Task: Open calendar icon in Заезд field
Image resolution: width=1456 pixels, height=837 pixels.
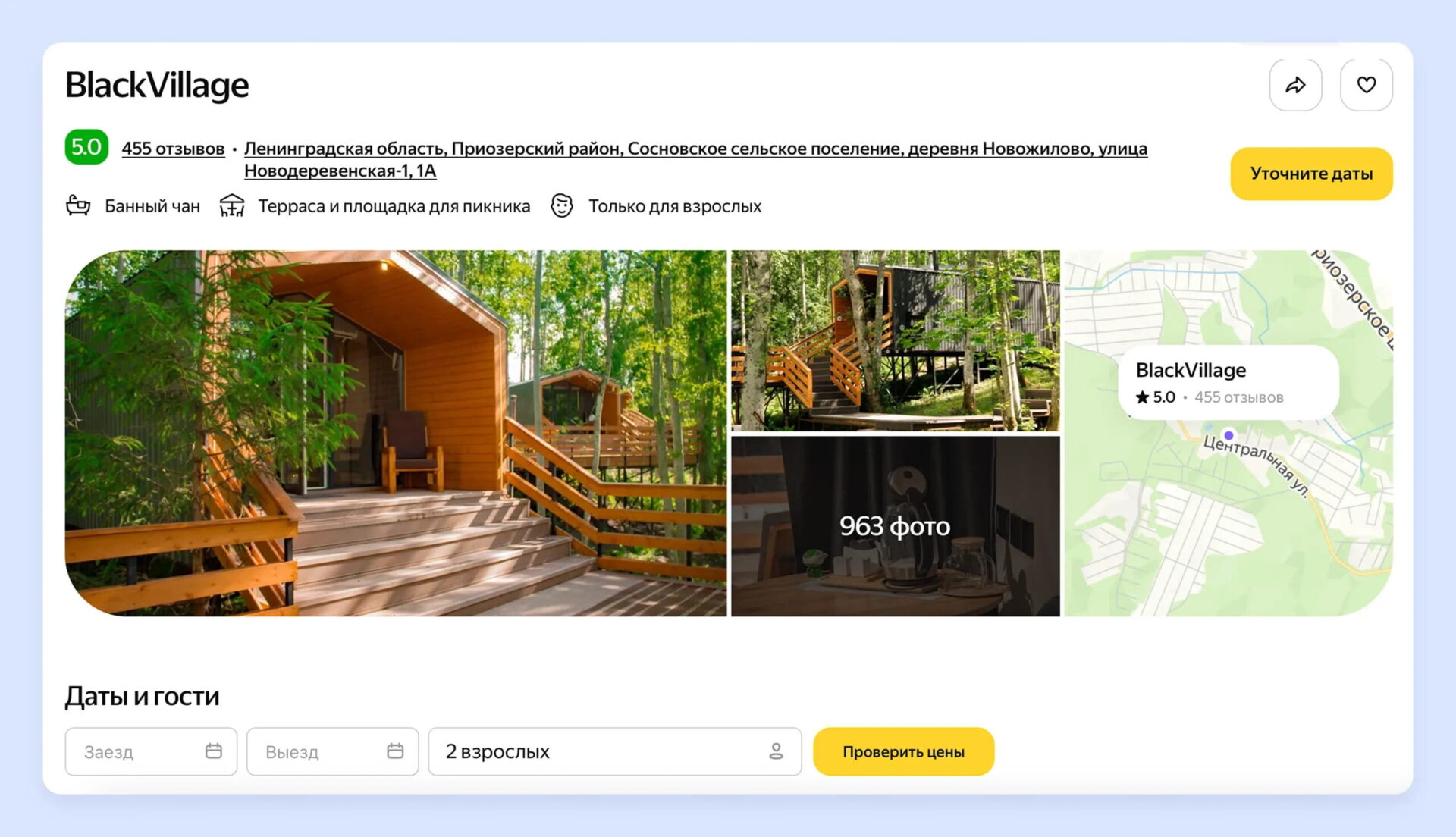Action: click(x=214, y=751)
